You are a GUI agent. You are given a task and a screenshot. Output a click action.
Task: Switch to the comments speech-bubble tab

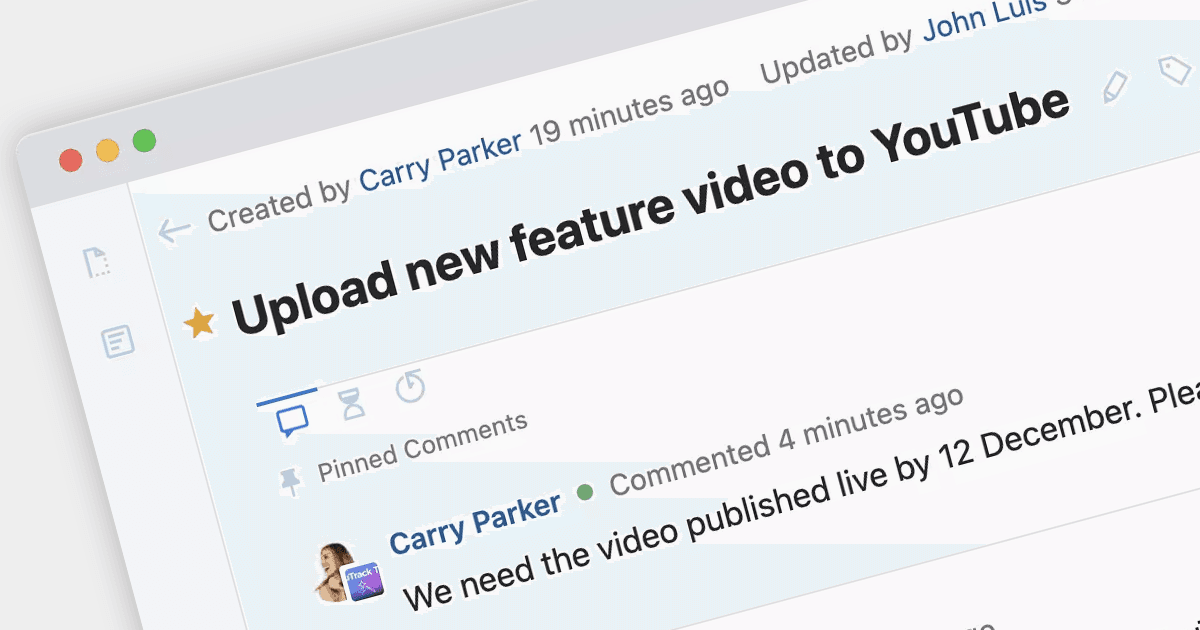click(292, 420)
